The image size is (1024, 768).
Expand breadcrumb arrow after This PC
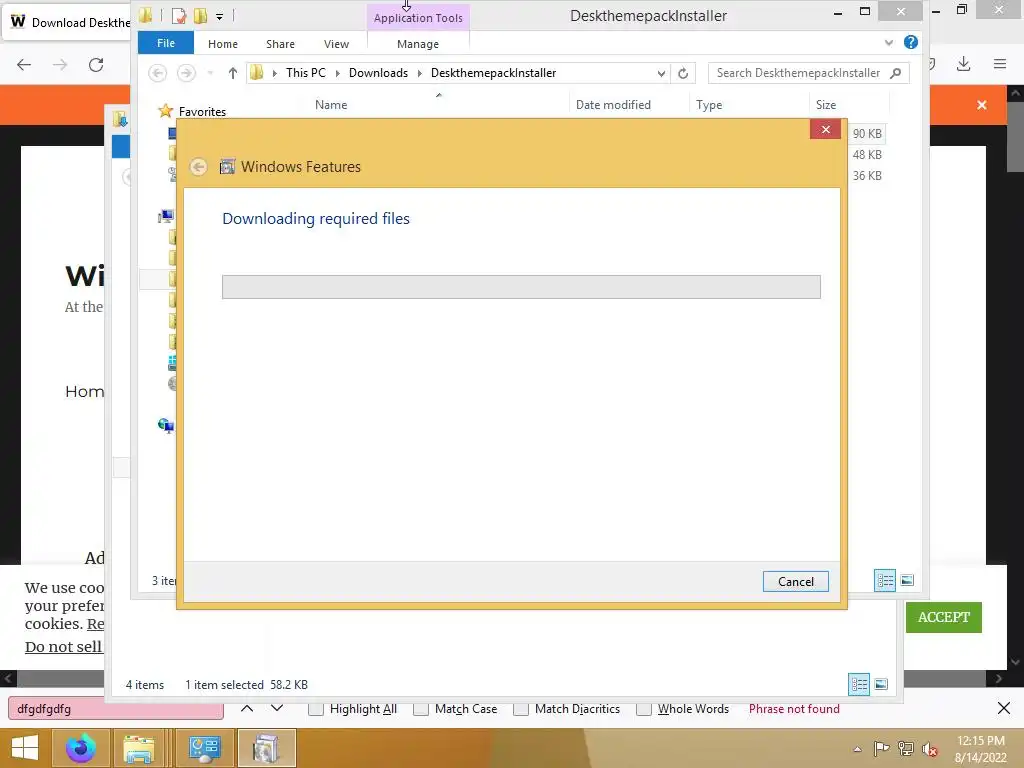tap(338, 73)
